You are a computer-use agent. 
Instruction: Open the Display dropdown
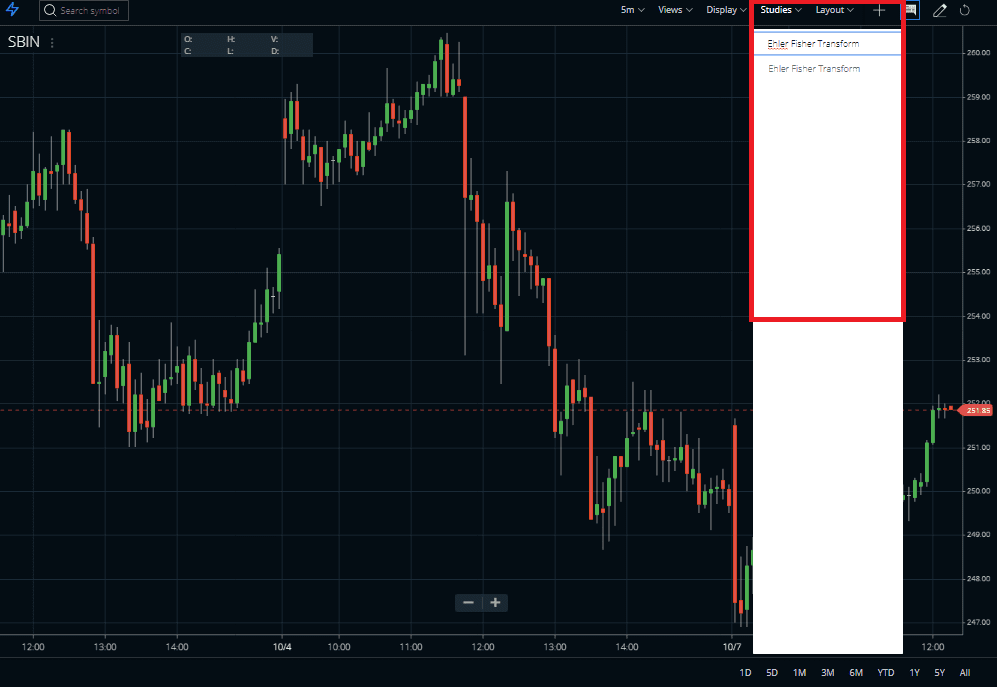pyautogui.click(x=726, y=10)
